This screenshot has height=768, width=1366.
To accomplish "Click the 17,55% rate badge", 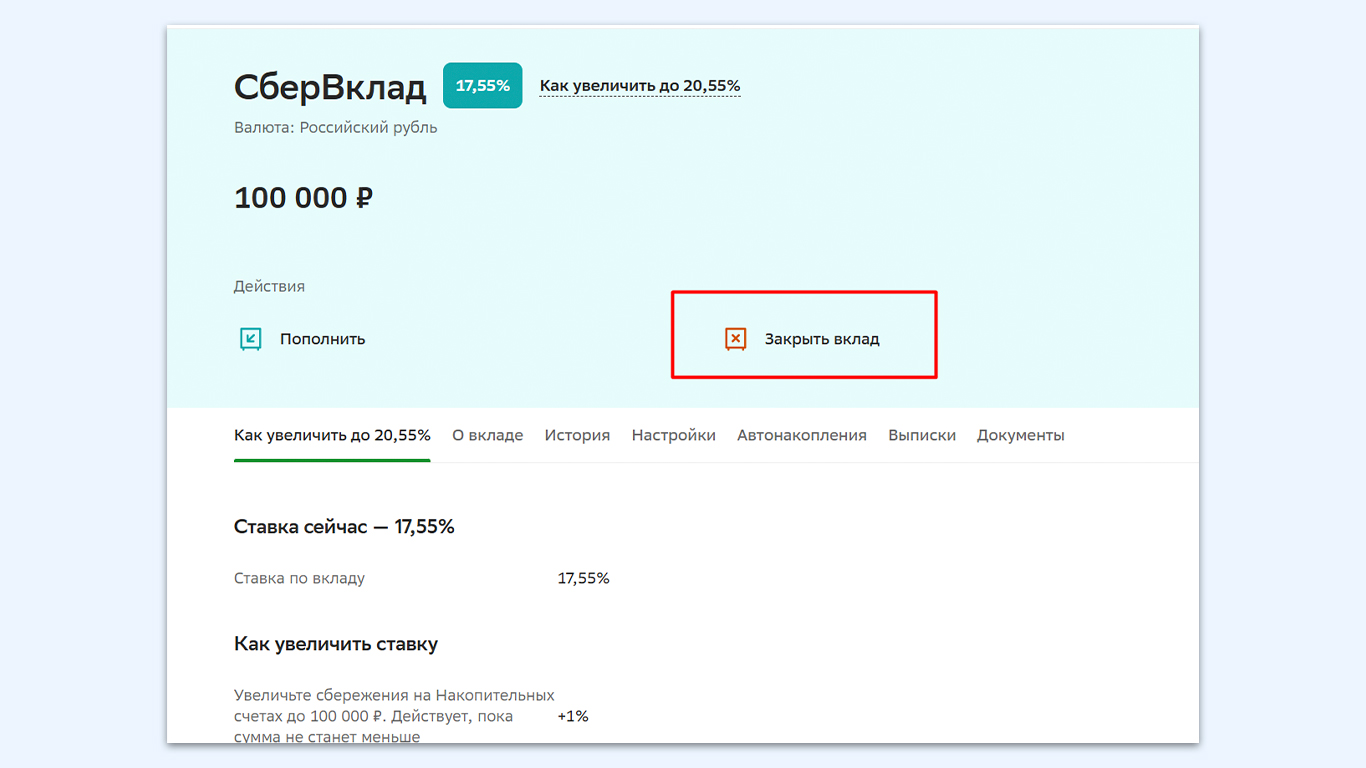I will click(x=482, y=86).
